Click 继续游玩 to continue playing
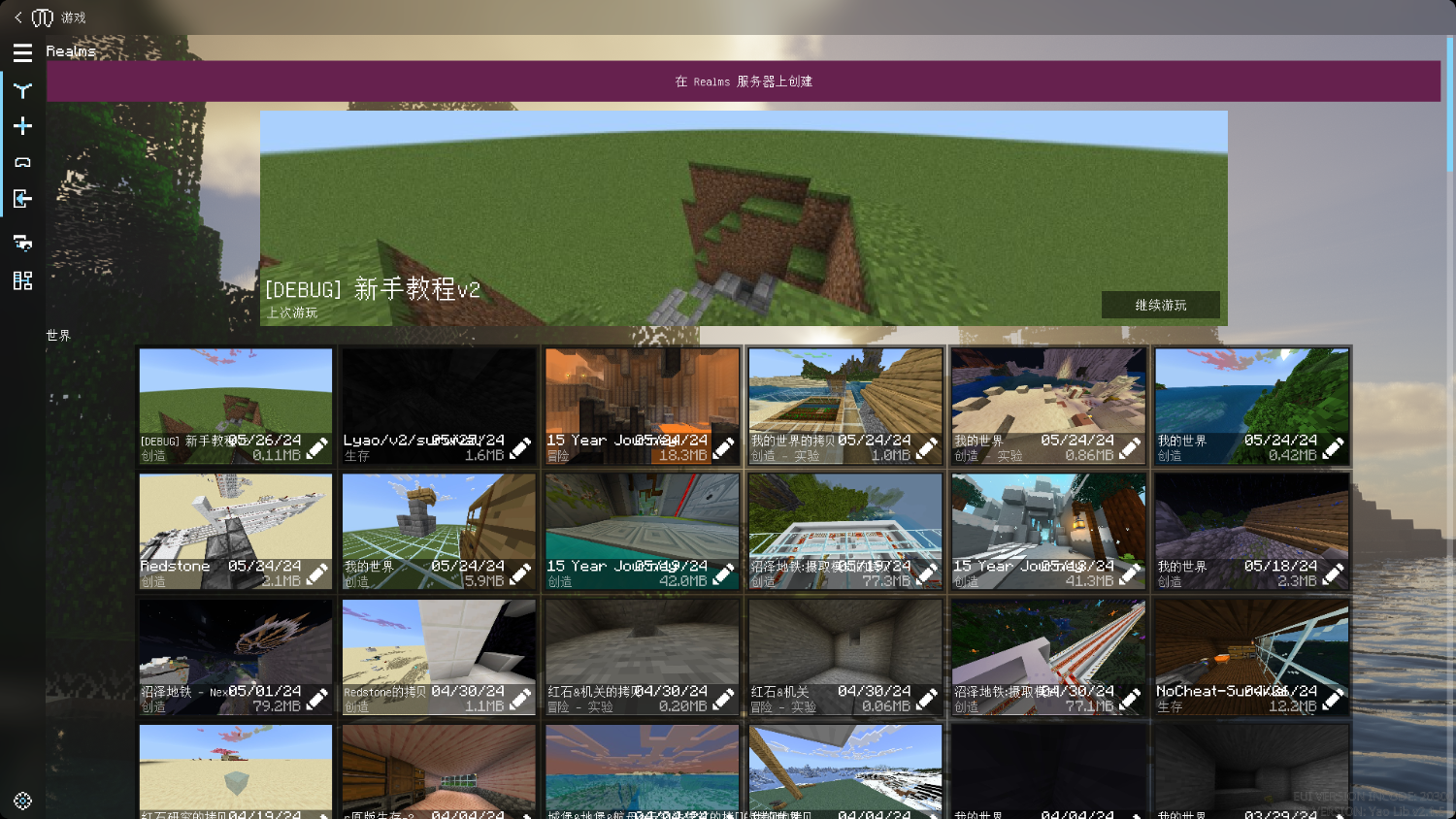Viewport: 1456px width, 819px height. coord(1161,305)
